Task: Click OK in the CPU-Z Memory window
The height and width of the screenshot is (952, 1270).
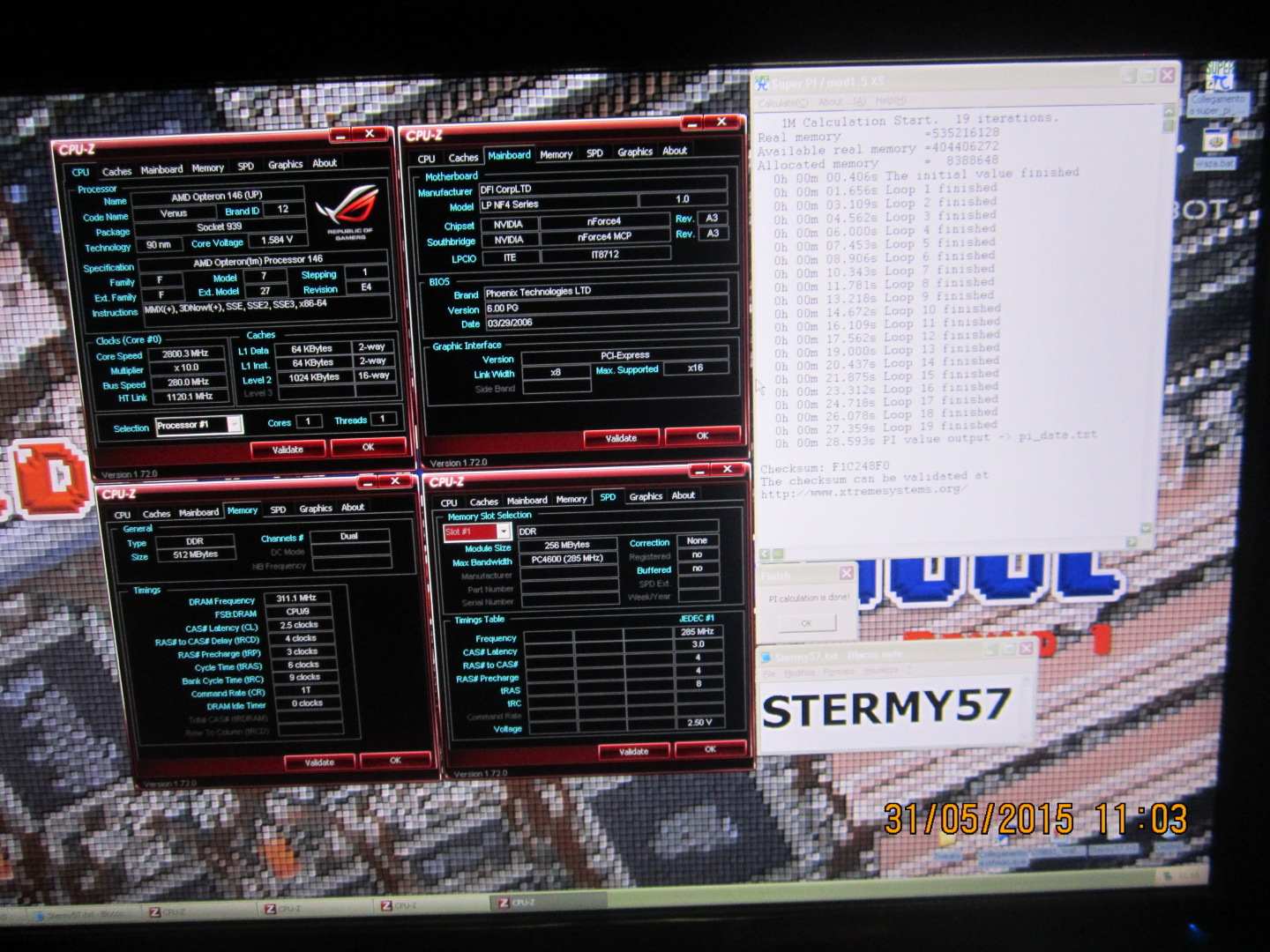Action: pos(395,760)
